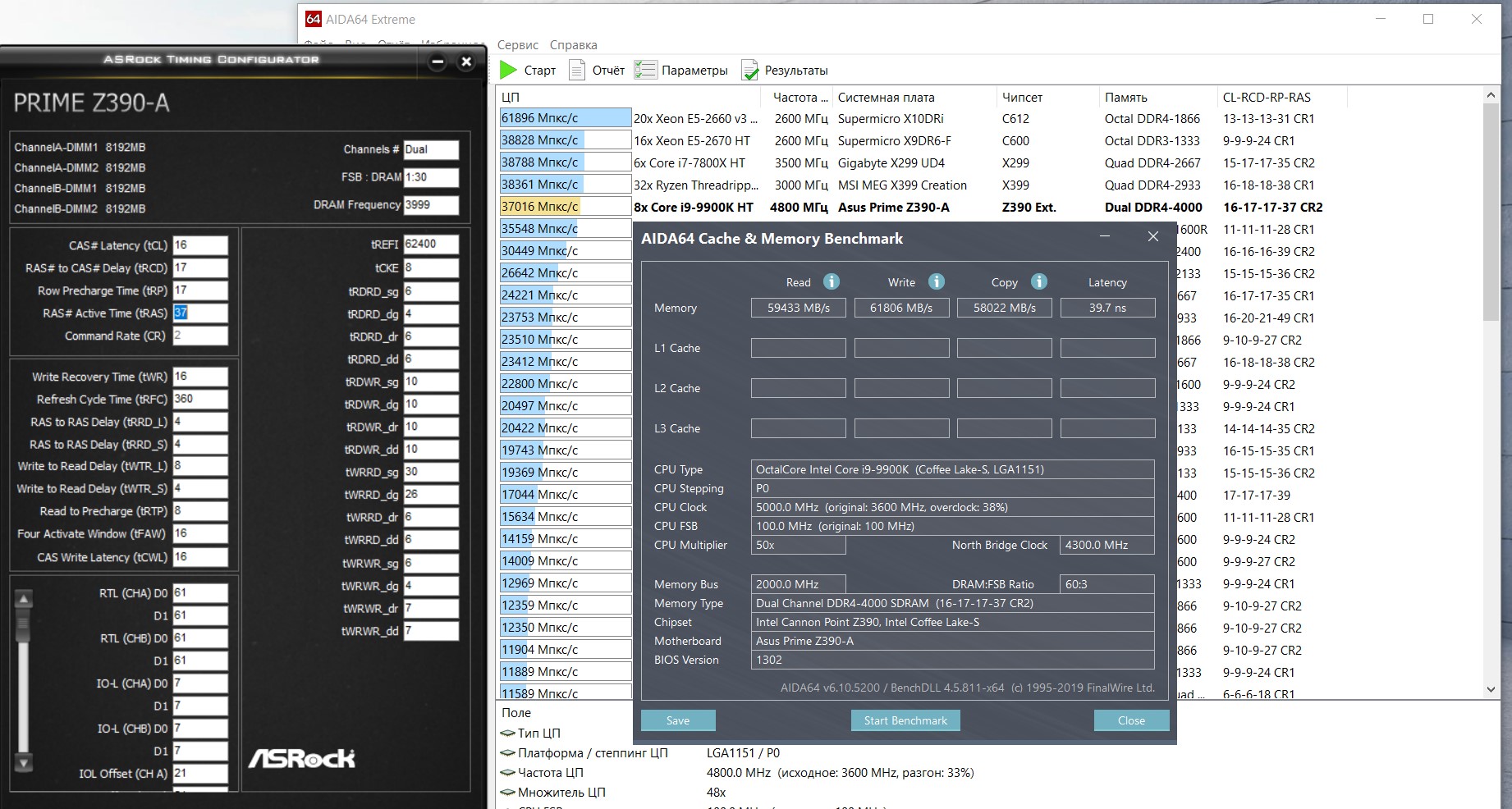Click the Refresh Cycle Time (tRFC) field
The height and width of the screenshot is (809, 1512).
coord(200,400)
